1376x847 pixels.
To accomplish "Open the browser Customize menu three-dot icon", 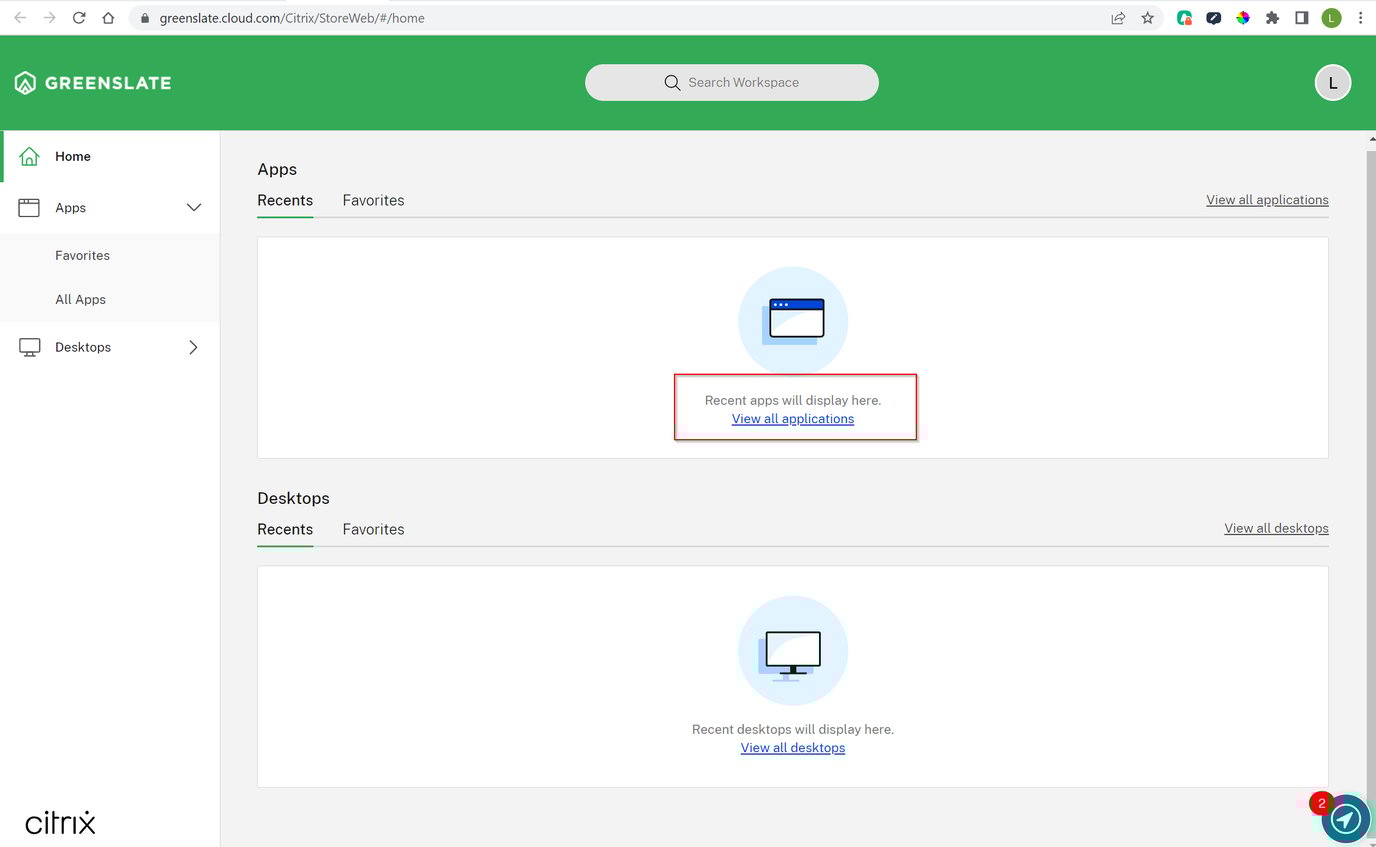I will pyautogui.click(x=1360, y=17).
